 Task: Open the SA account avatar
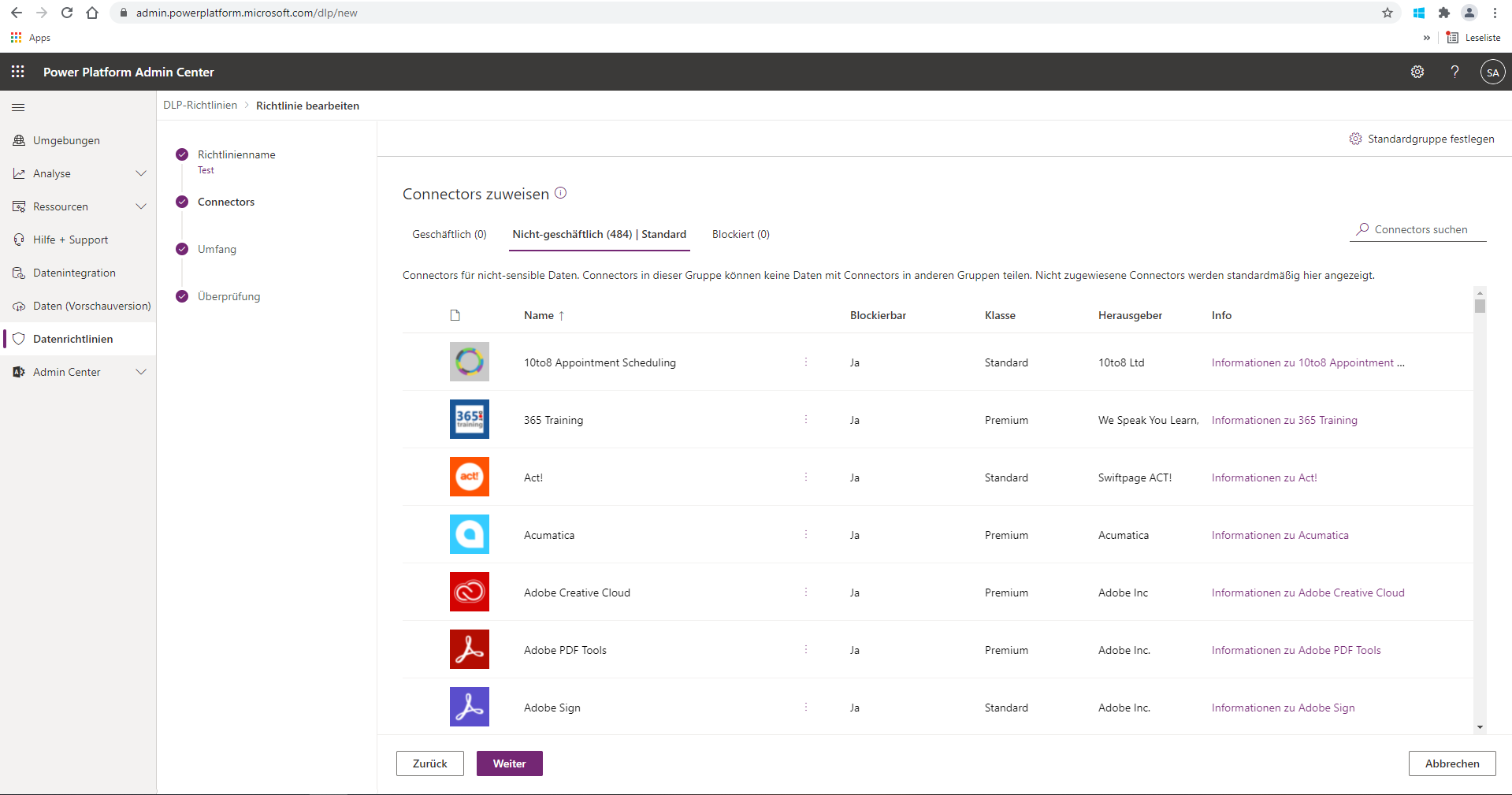tap(1492, 72)
